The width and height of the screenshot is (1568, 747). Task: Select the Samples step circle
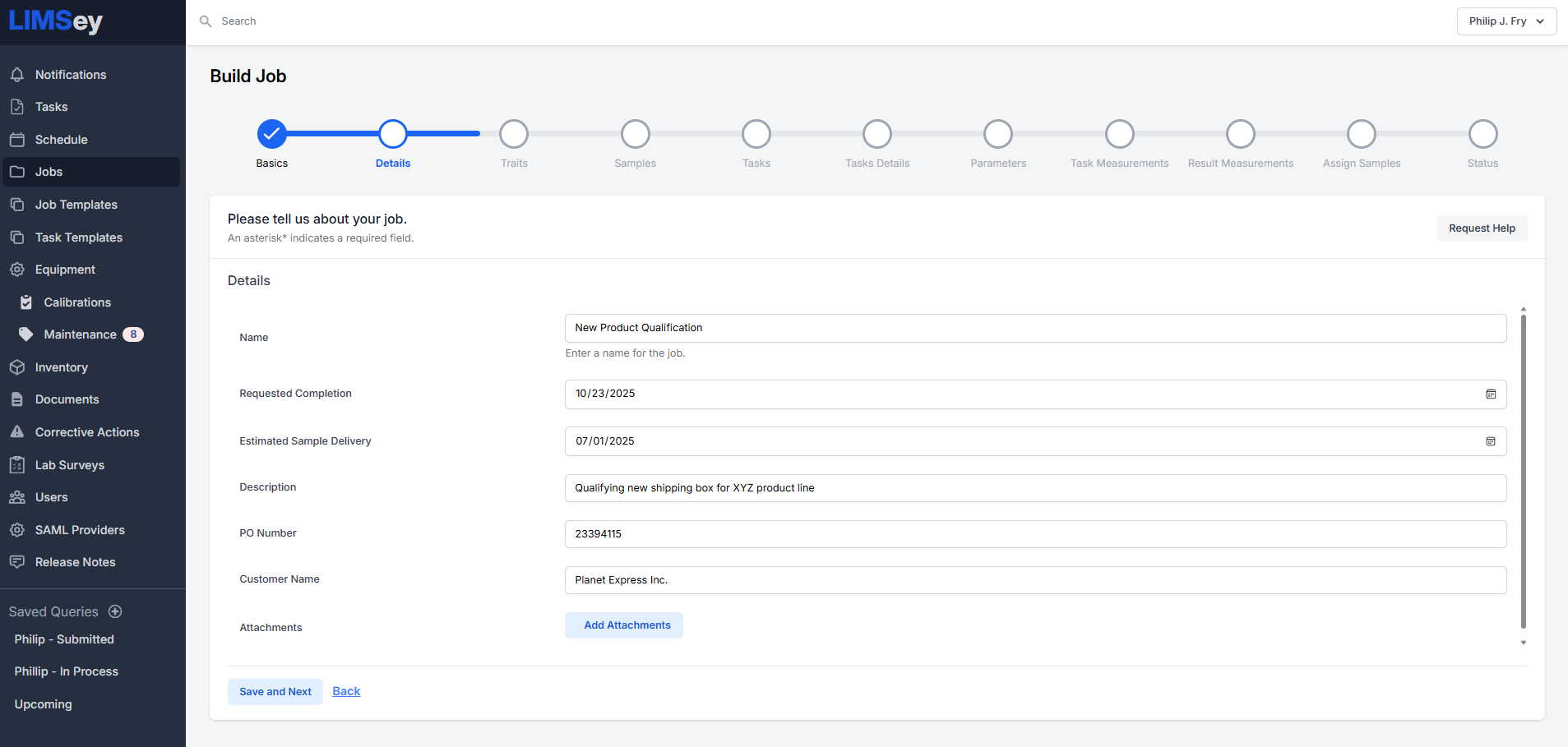click(x=635, y=134)
